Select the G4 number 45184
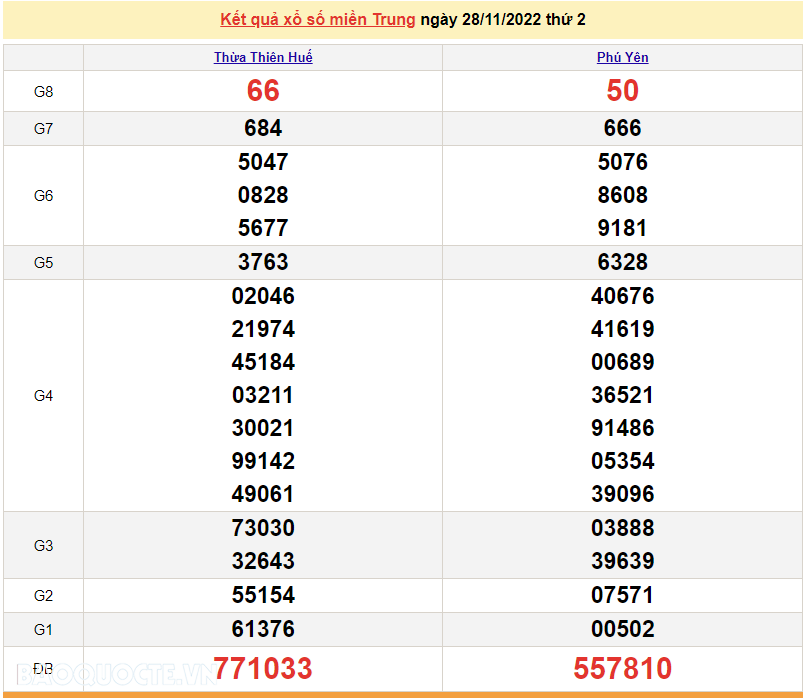The height and width of the screenshot is (698, 805). [x=263, y=362]
